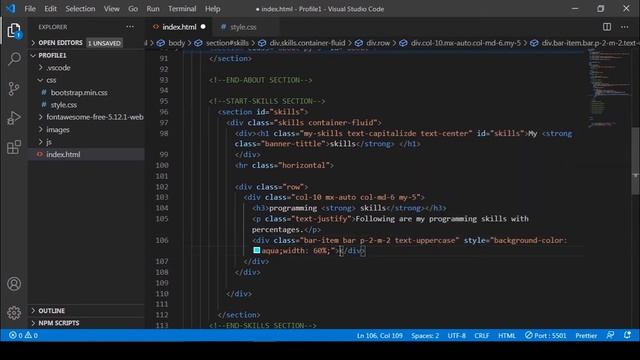Open the Go menu
This screenshot has width=640, height=360.
click(133, 9)
